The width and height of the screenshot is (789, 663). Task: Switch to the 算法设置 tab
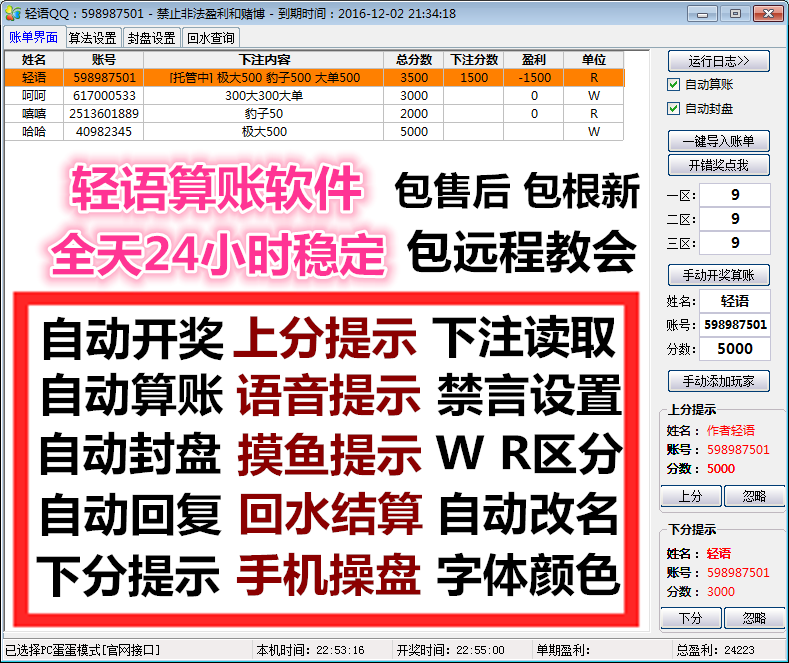point(92,38)
